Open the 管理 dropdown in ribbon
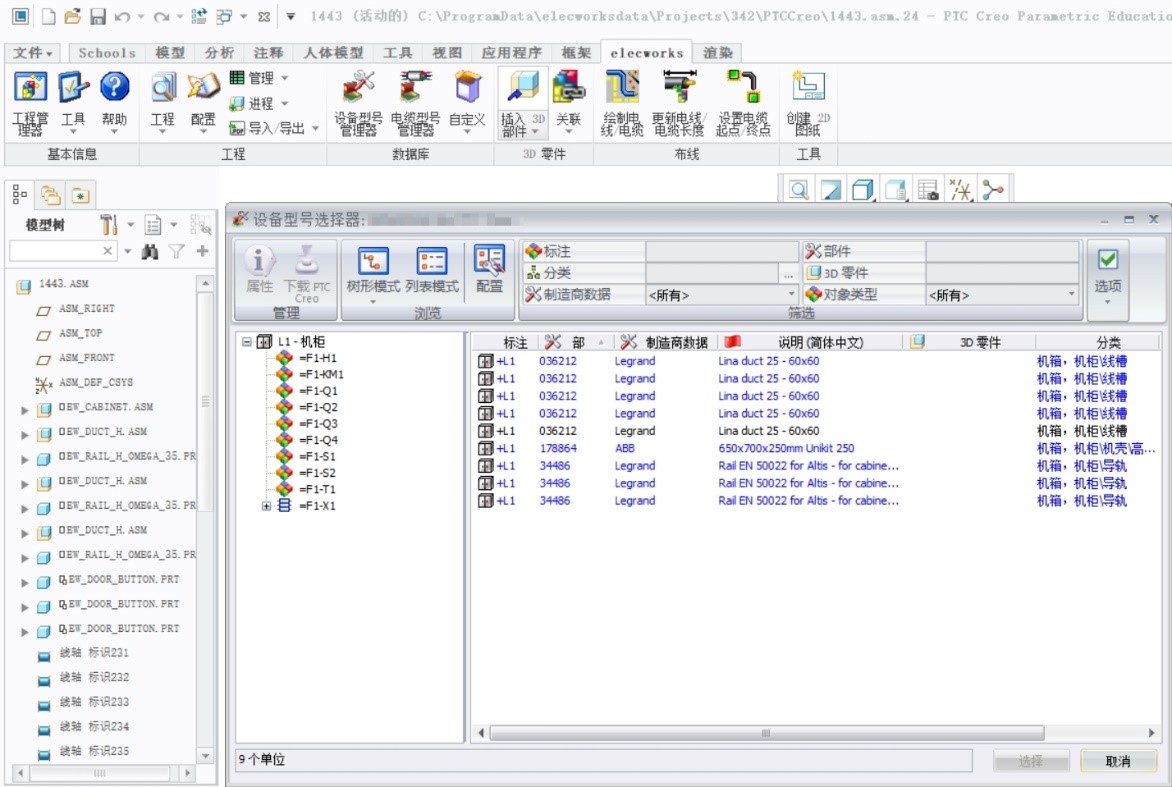 pyautogui.click(x=259, y=78)
